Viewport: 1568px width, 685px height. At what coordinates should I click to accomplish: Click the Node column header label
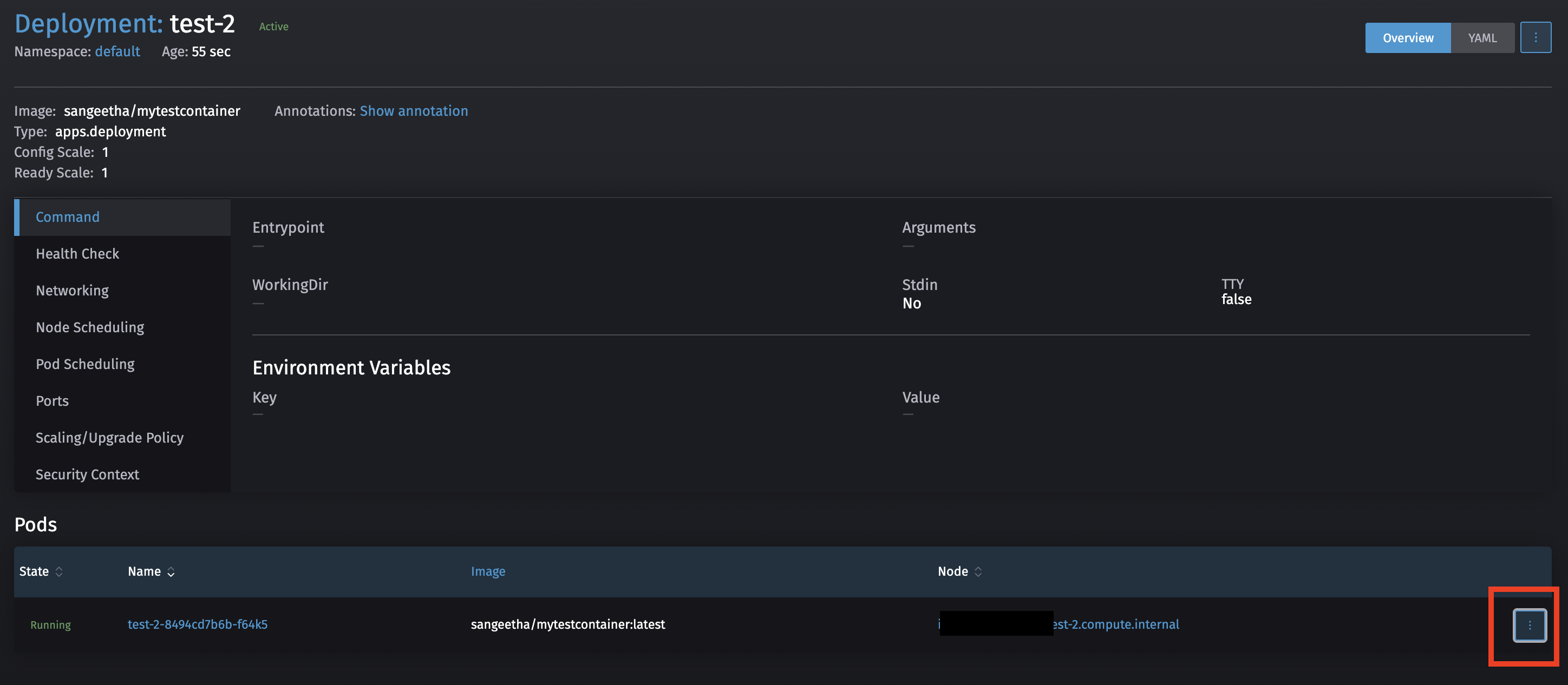click(x=952, y=571)
